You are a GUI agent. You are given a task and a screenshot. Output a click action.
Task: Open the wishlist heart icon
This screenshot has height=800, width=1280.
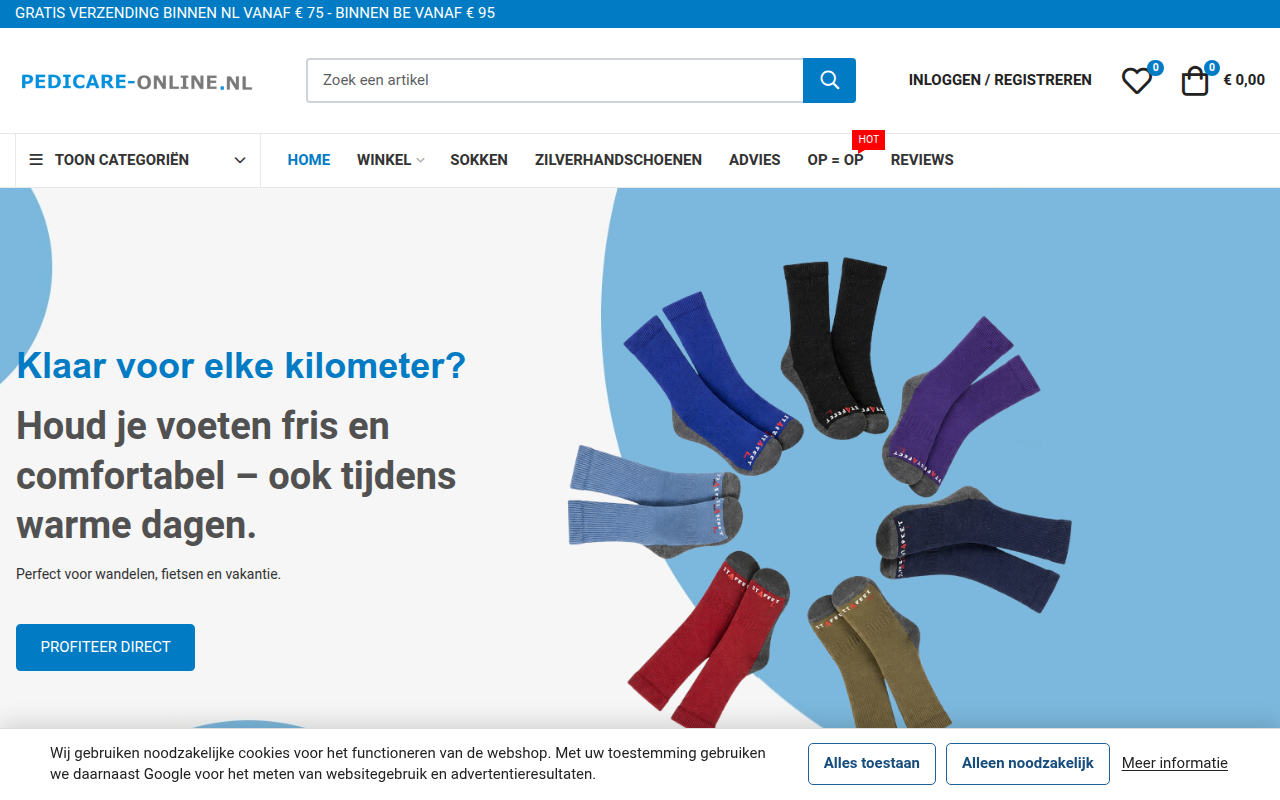(1136, 81)
